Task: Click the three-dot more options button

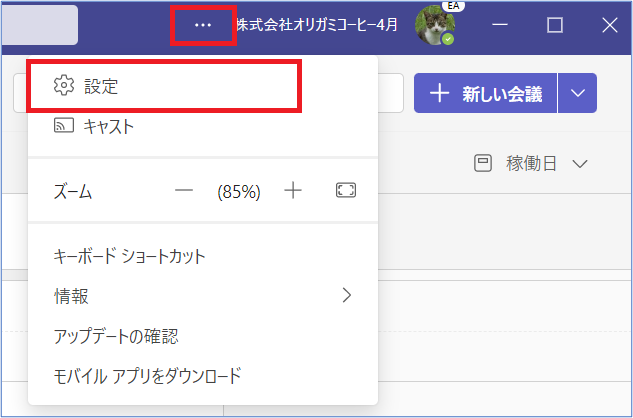Action: [203, 25]
